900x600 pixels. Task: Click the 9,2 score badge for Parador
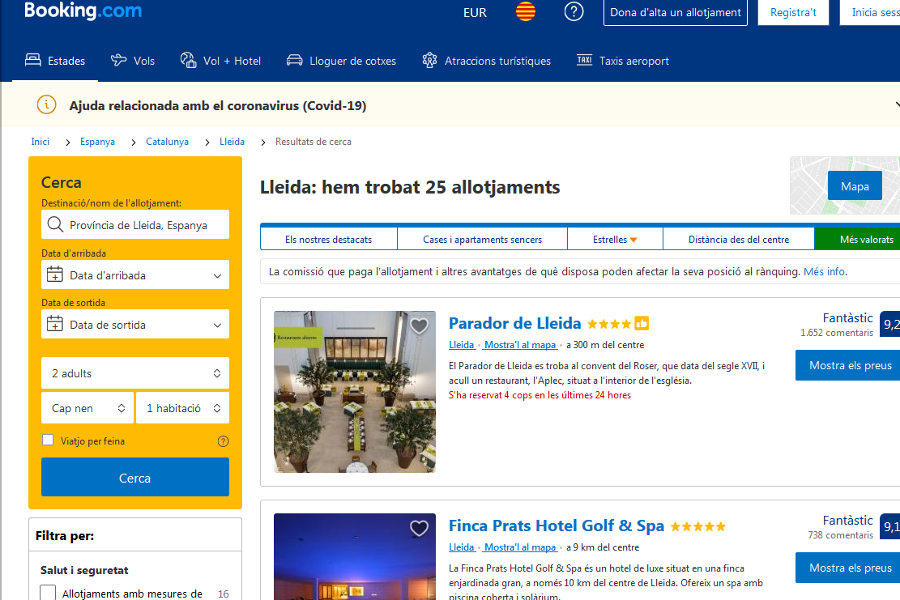pyautogui.click(x=890, y=324)
